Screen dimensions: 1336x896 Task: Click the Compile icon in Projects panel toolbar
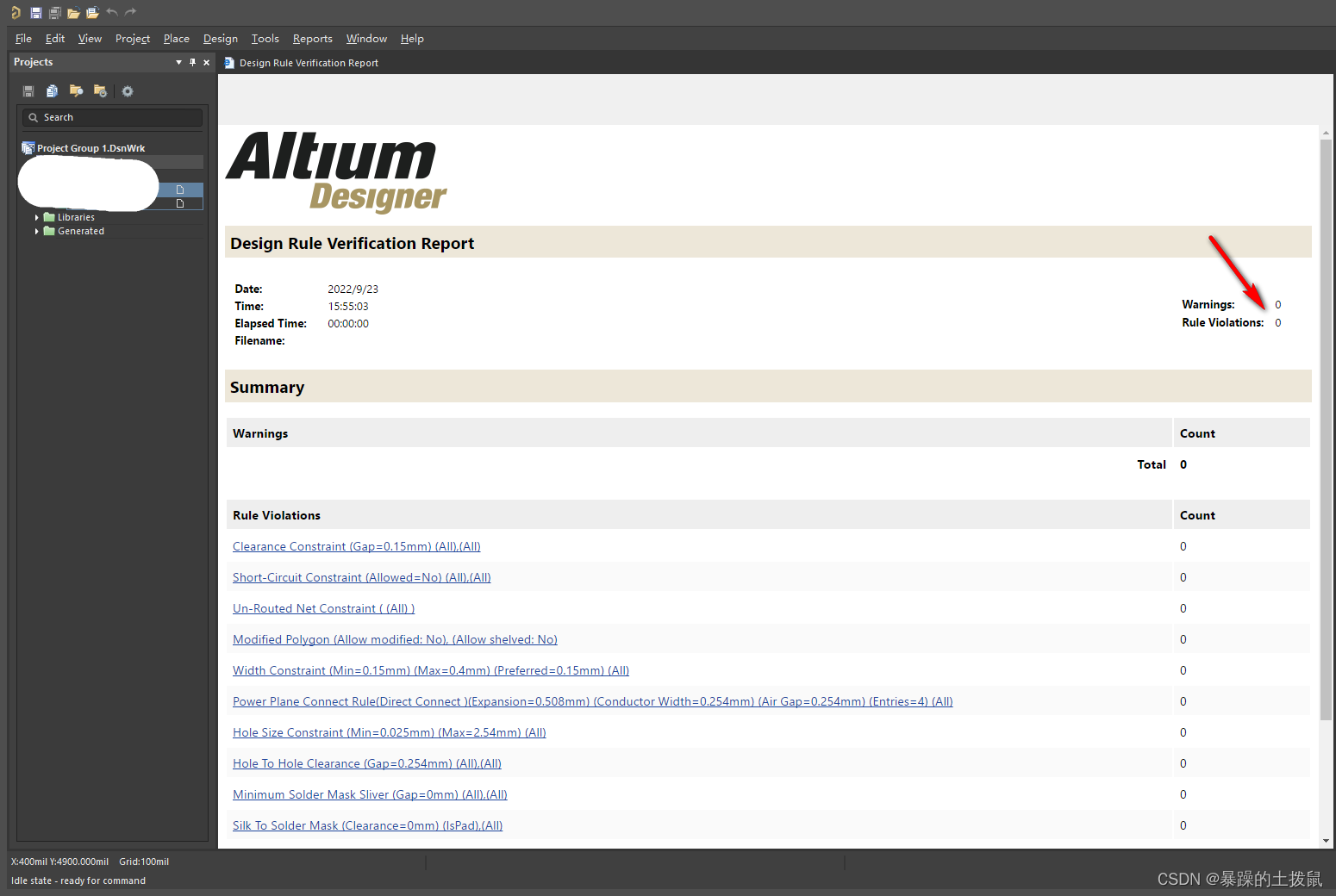pos(52,90)
